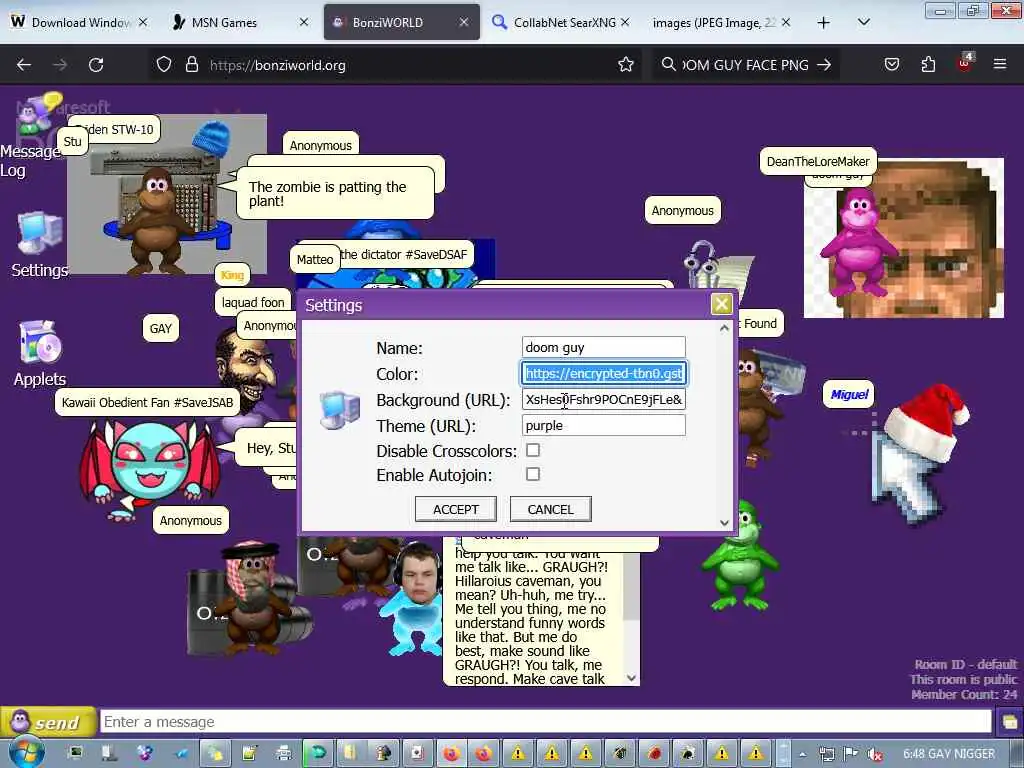Screen dimensions: 1024x768
Task: Click the caveman speech bubble scroll-down arrow
Action: 631,678
